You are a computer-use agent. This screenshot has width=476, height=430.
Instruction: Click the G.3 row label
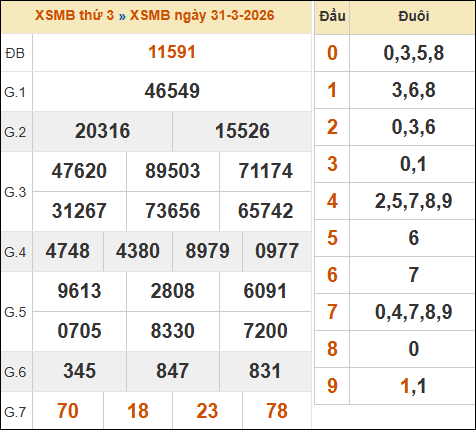(x=15, y=192)
